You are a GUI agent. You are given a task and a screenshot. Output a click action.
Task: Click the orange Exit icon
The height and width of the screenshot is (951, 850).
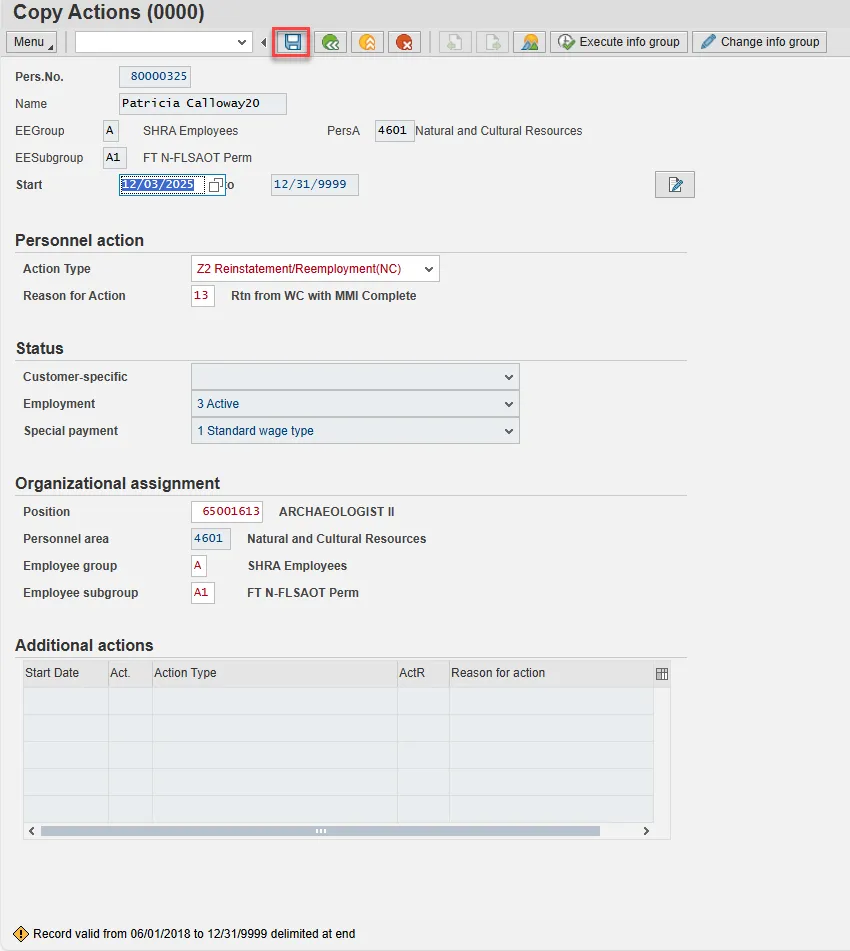coord(367,42)
